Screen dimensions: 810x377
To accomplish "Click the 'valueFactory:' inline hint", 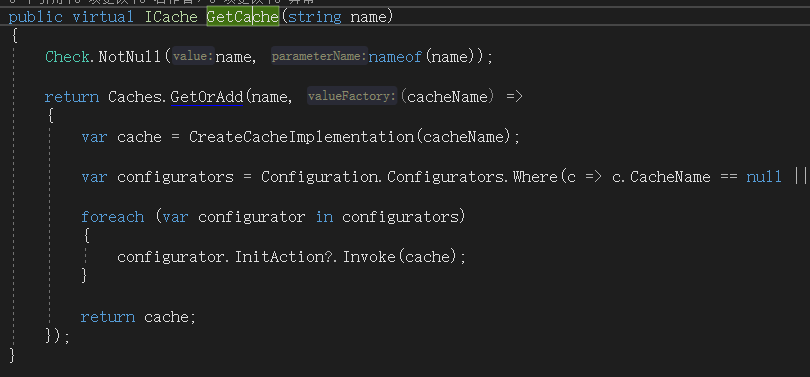I will [352, 97].
